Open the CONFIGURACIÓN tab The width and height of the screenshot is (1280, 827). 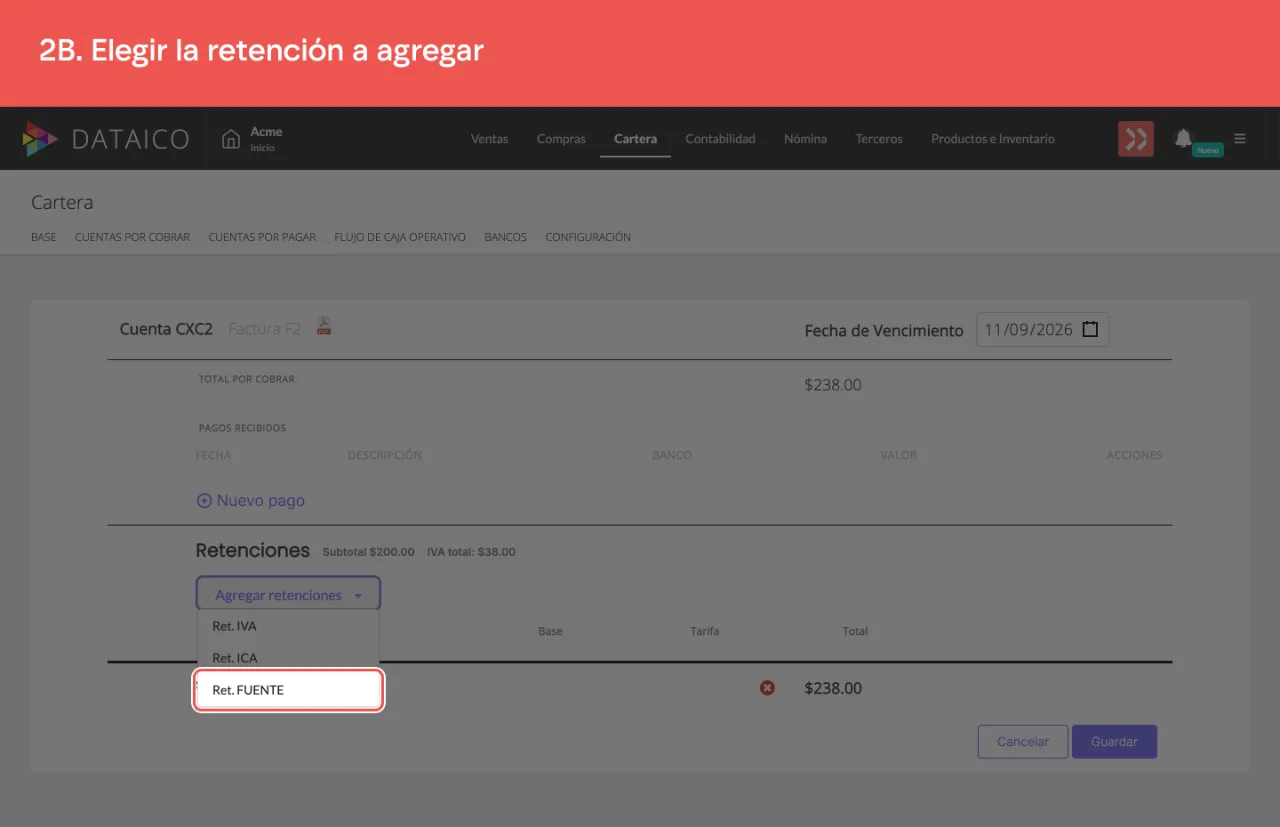pos(588,237)
